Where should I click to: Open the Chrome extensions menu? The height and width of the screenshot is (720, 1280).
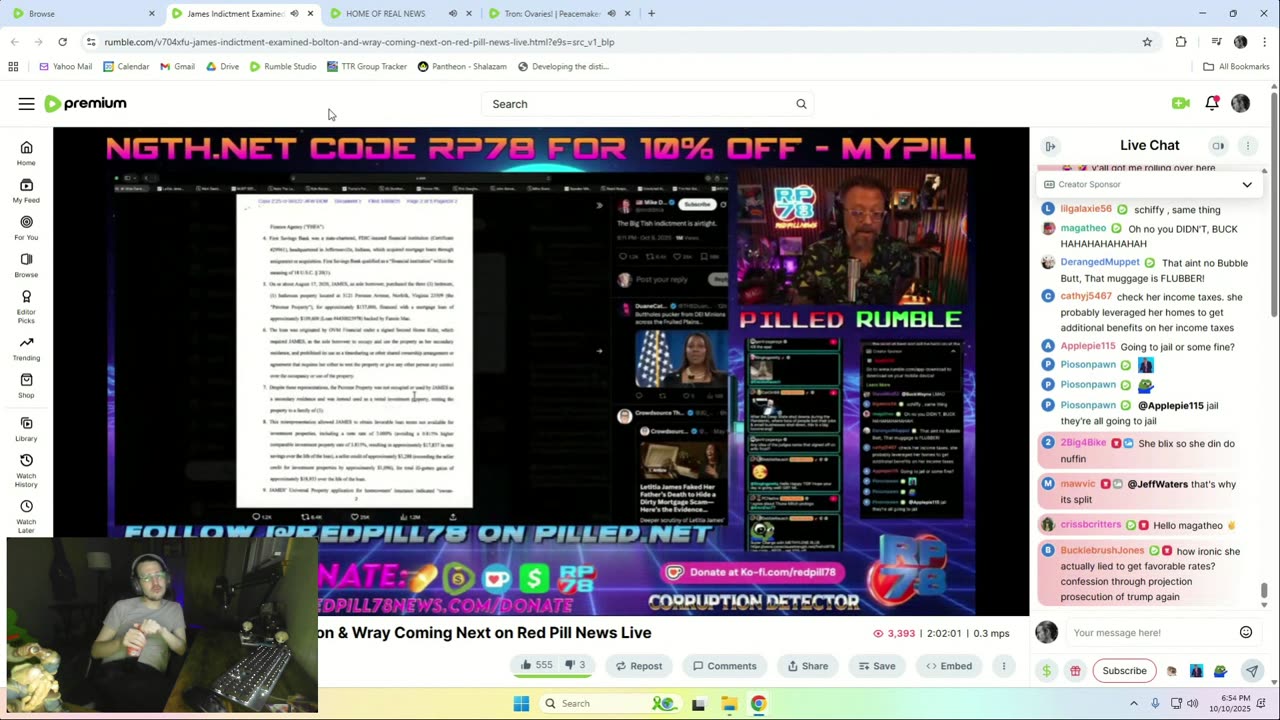pyautogui.click(x=1181, y=42)
